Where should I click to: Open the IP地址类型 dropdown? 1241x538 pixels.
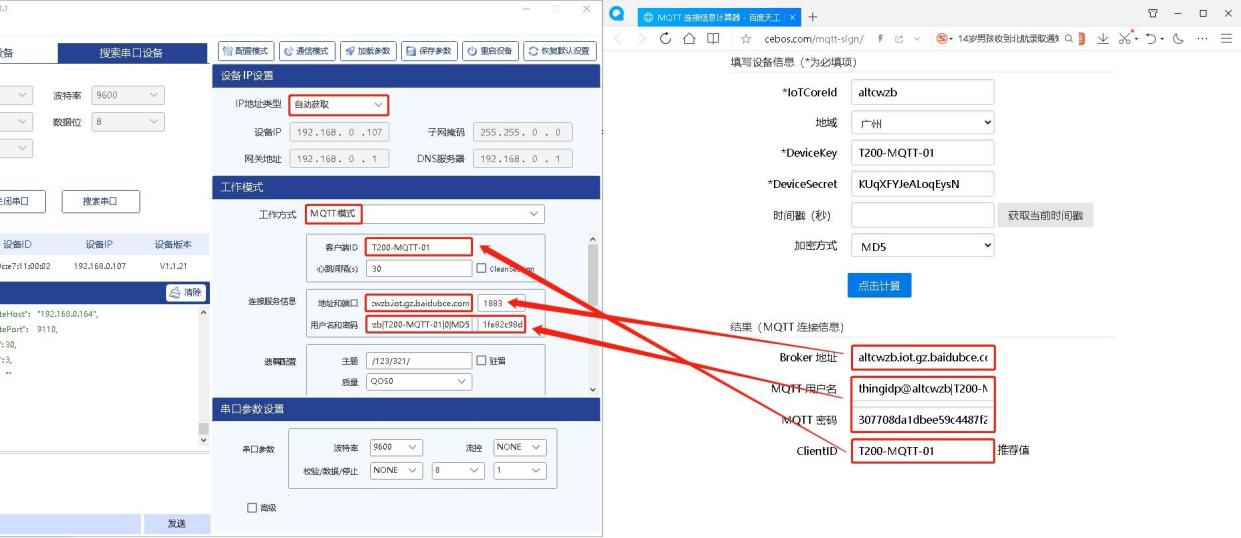(339, 104)
